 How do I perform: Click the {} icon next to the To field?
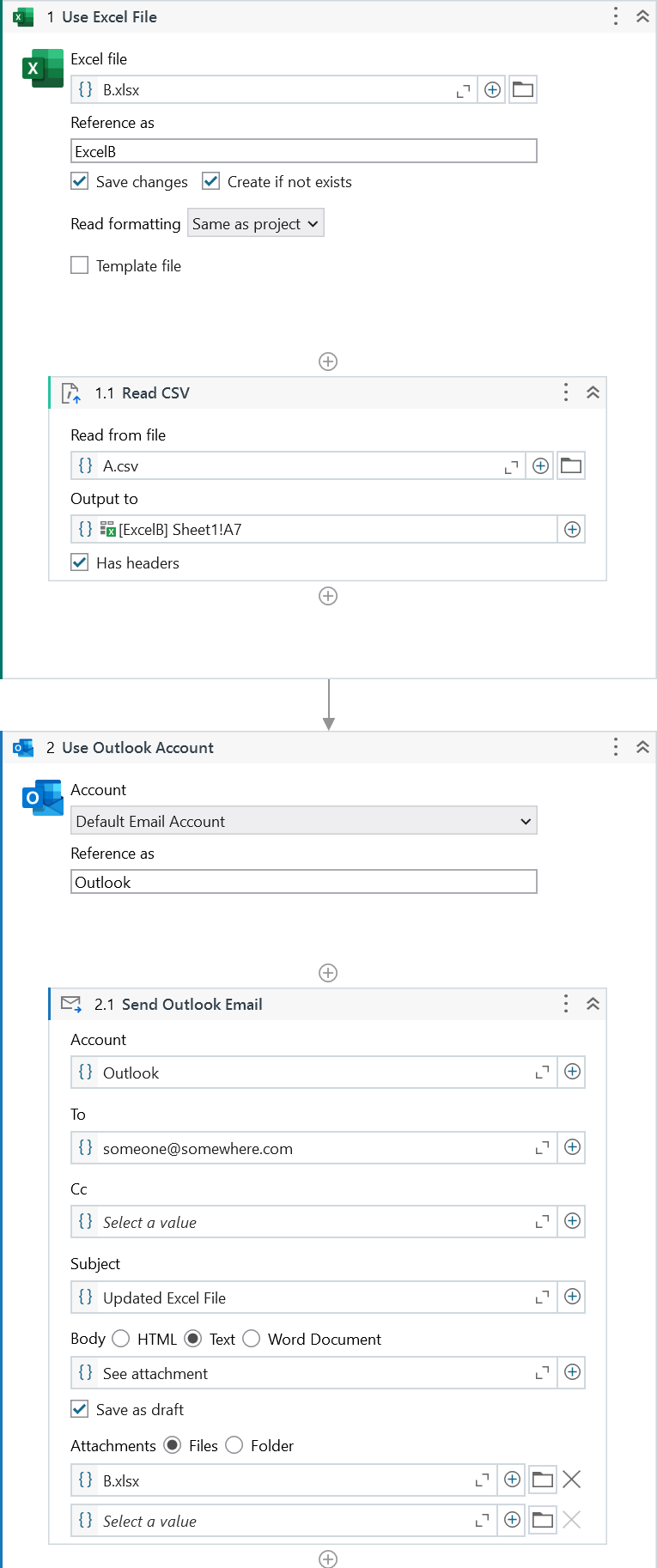[x=85, y=1147]
